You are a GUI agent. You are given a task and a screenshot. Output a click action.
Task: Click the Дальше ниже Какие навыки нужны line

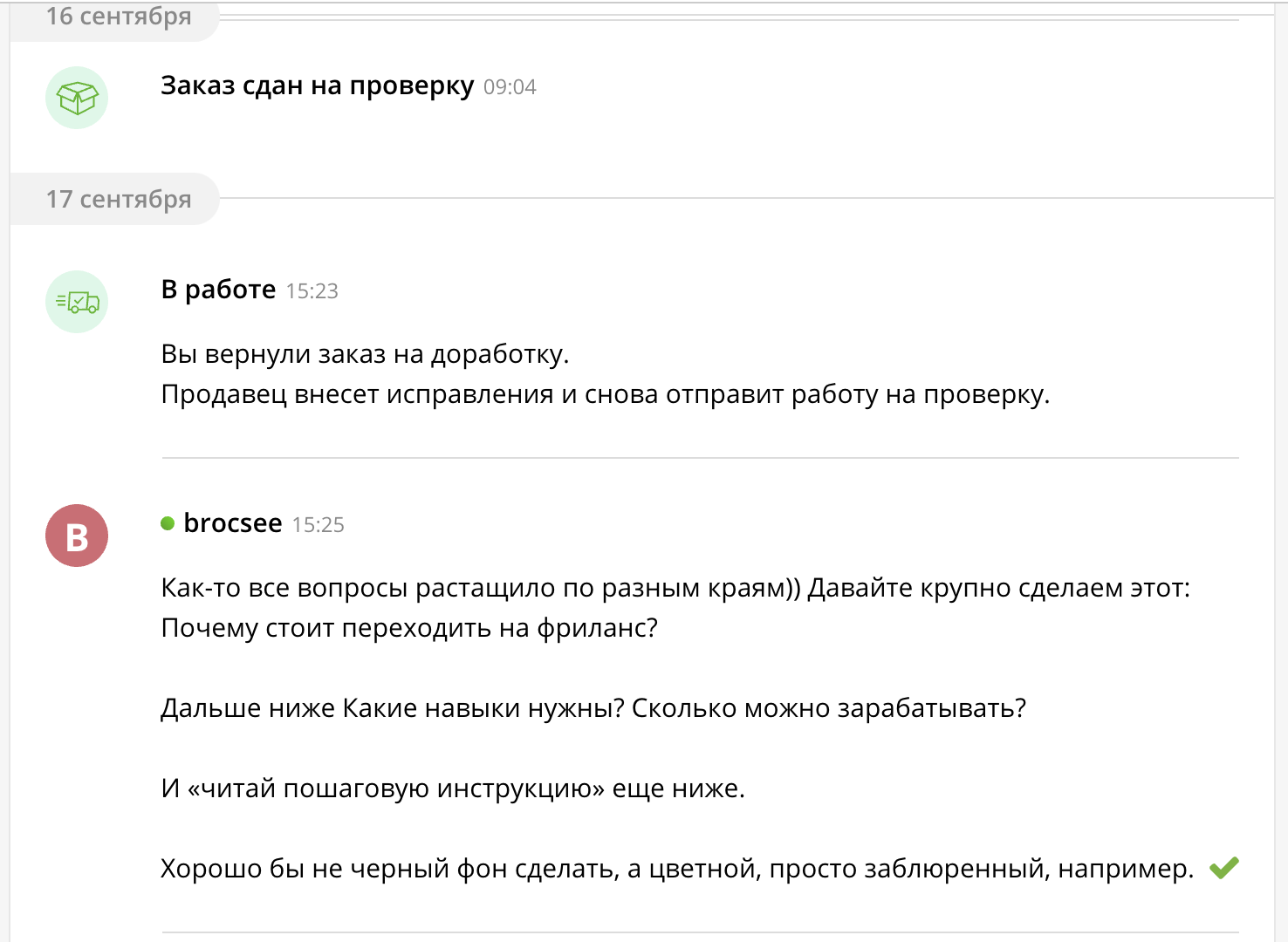[593, 708]
